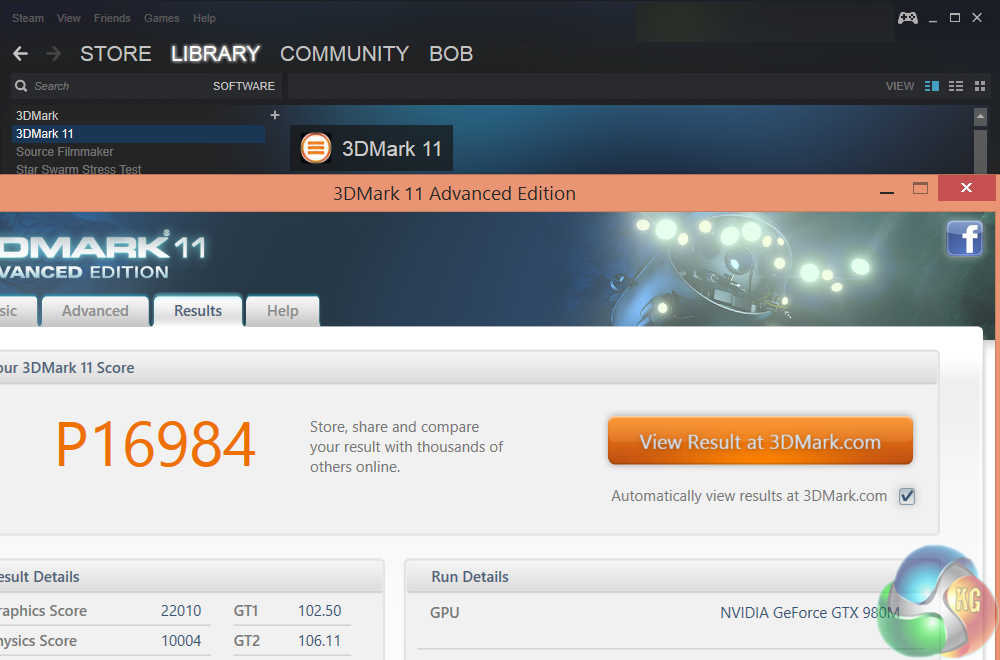Select Star Swarm Stress Test entry
The image size is (1000, 660).
tap(78, 169)
